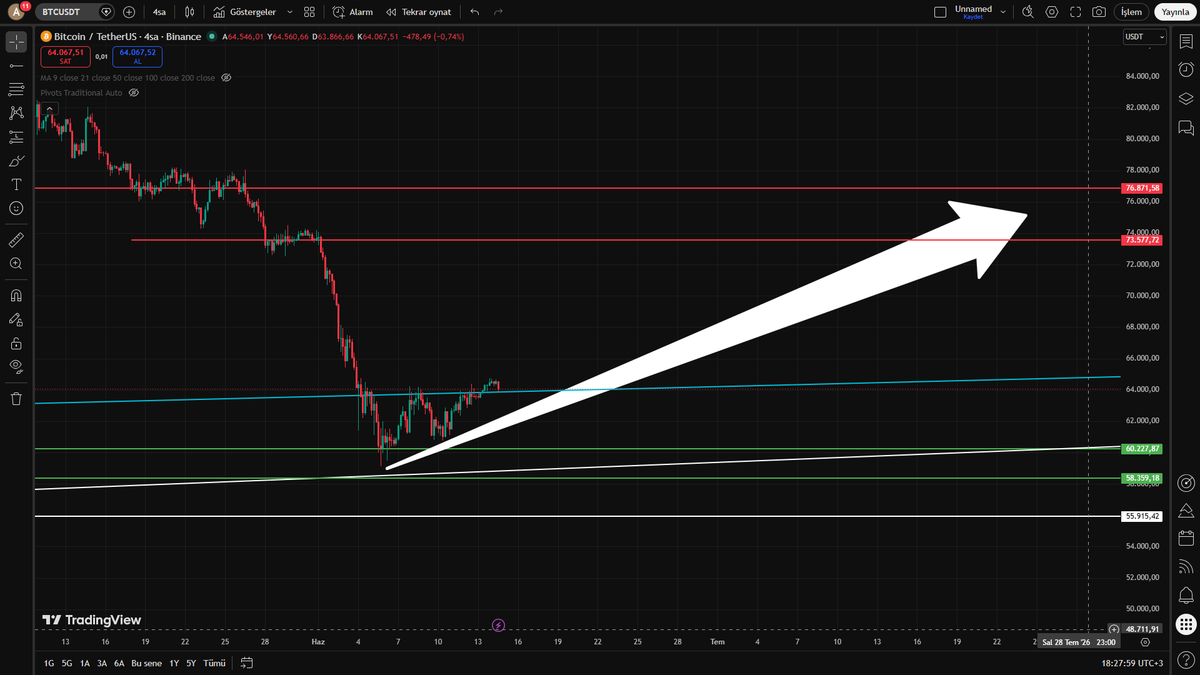Remove drawings with the trash icon

click(x=16, y=399)
